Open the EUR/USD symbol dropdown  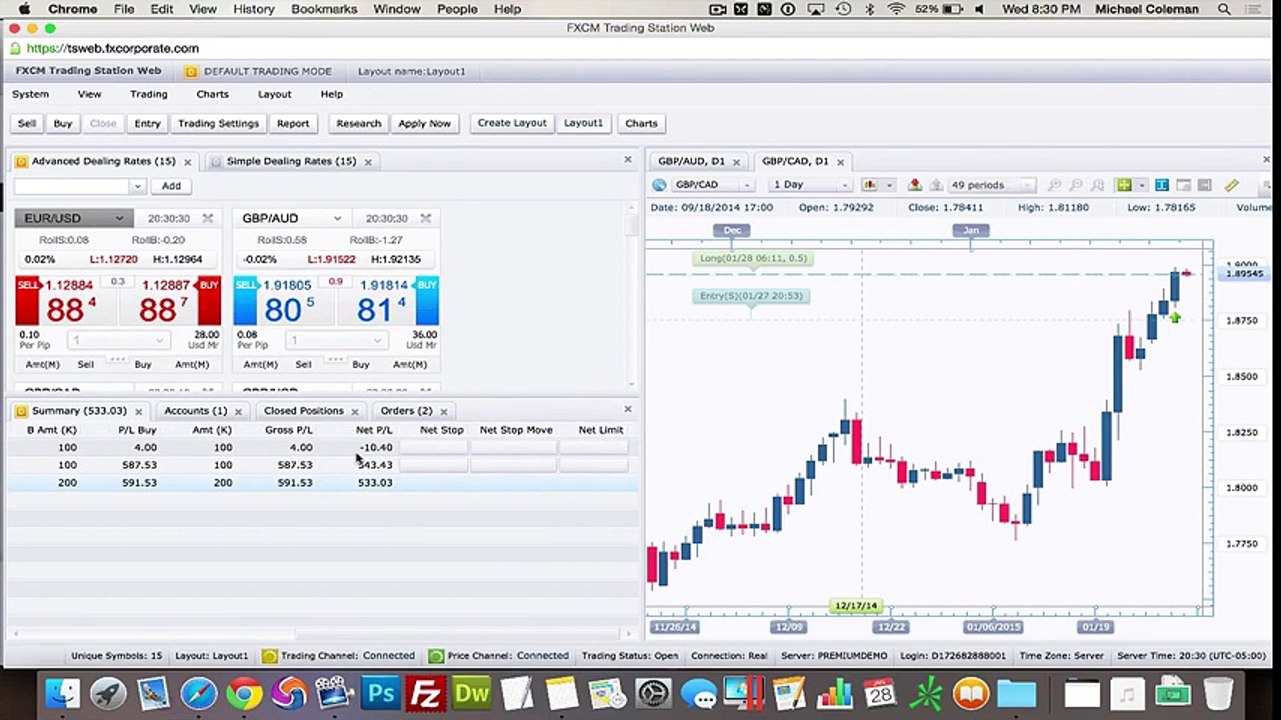[119, 218]
